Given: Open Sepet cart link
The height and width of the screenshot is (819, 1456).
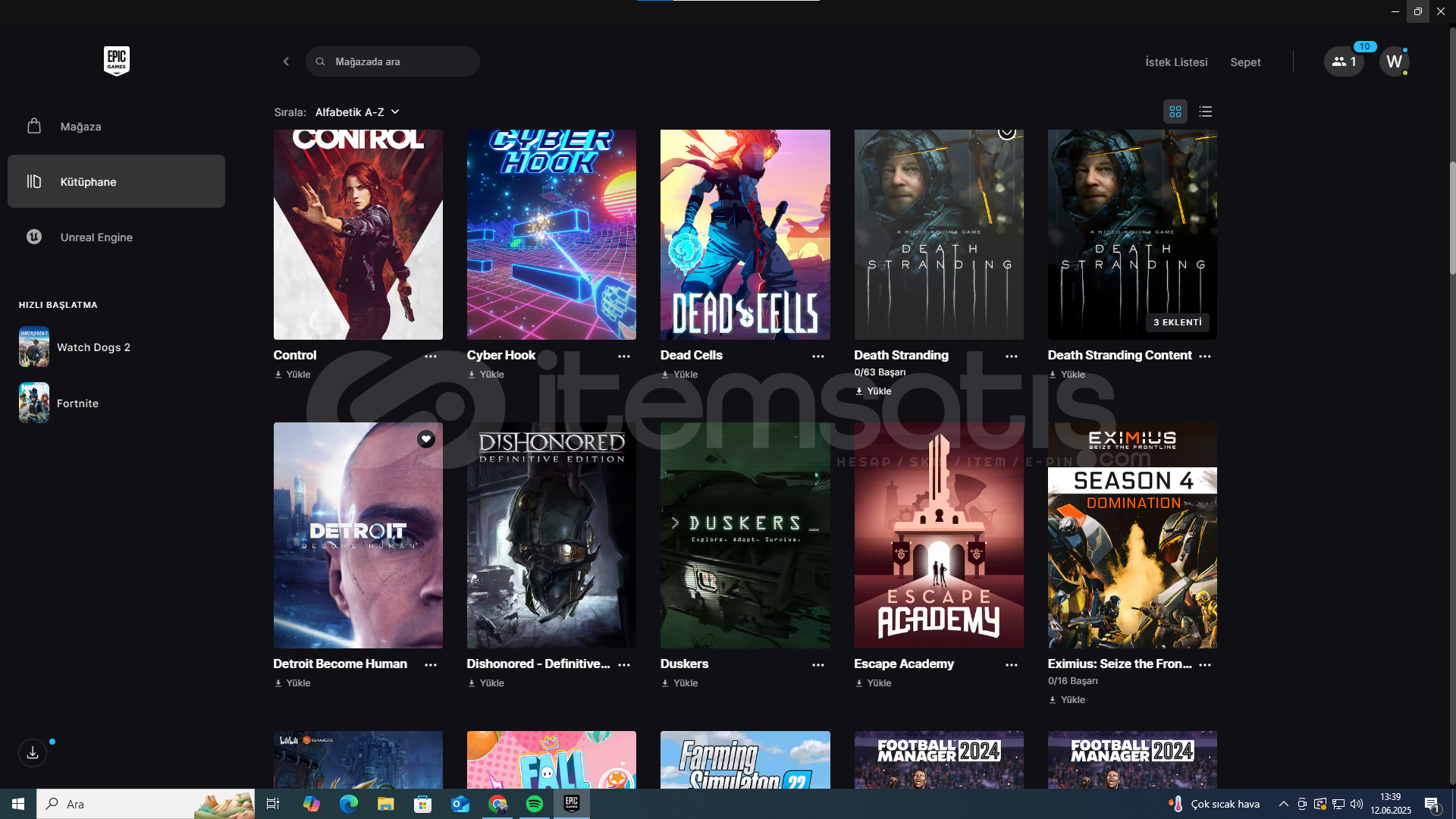Looking at the screenshot, I should [1245, 62].
